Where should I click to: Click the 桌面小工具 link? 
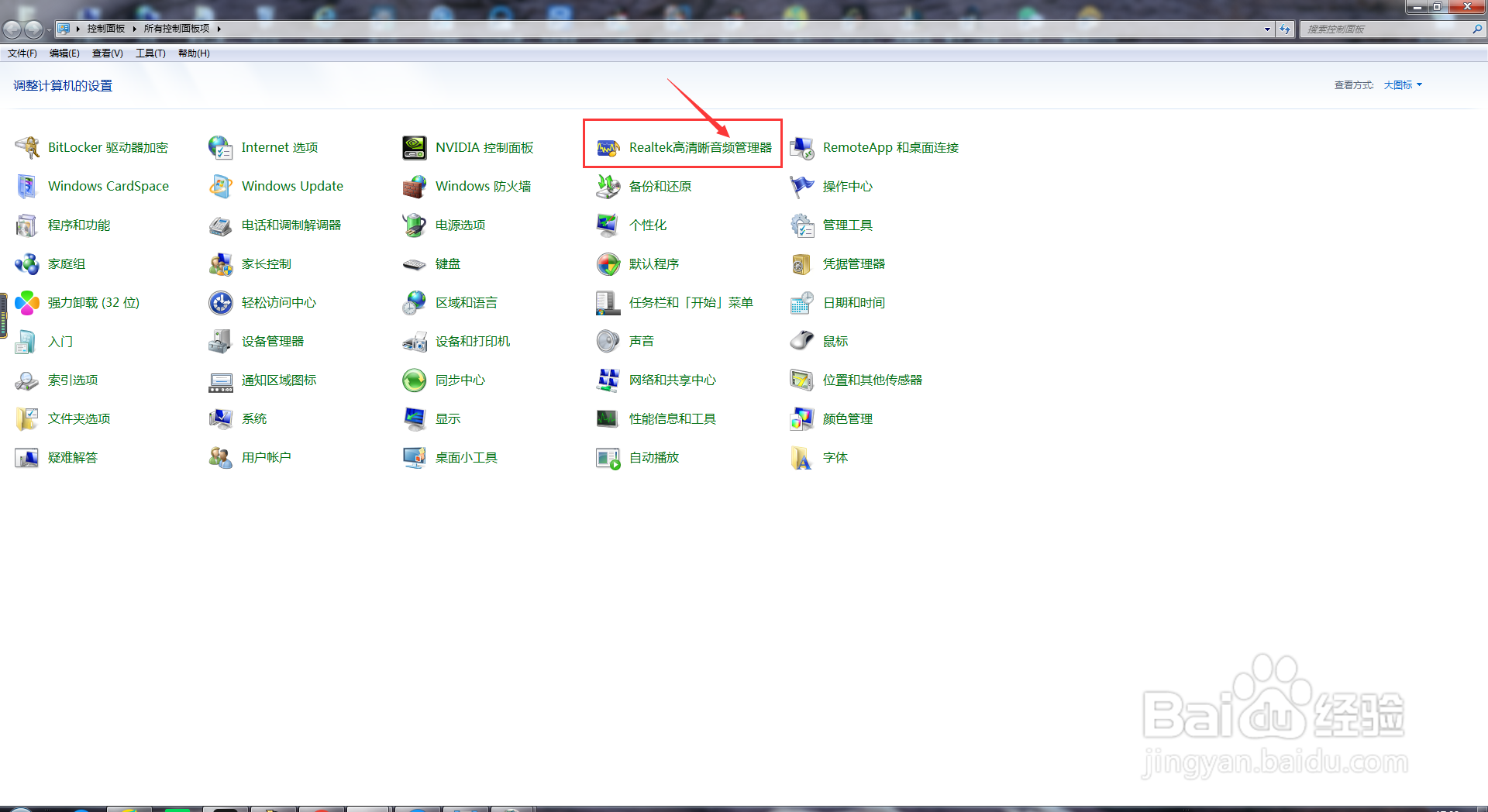(x=467, y=457)
